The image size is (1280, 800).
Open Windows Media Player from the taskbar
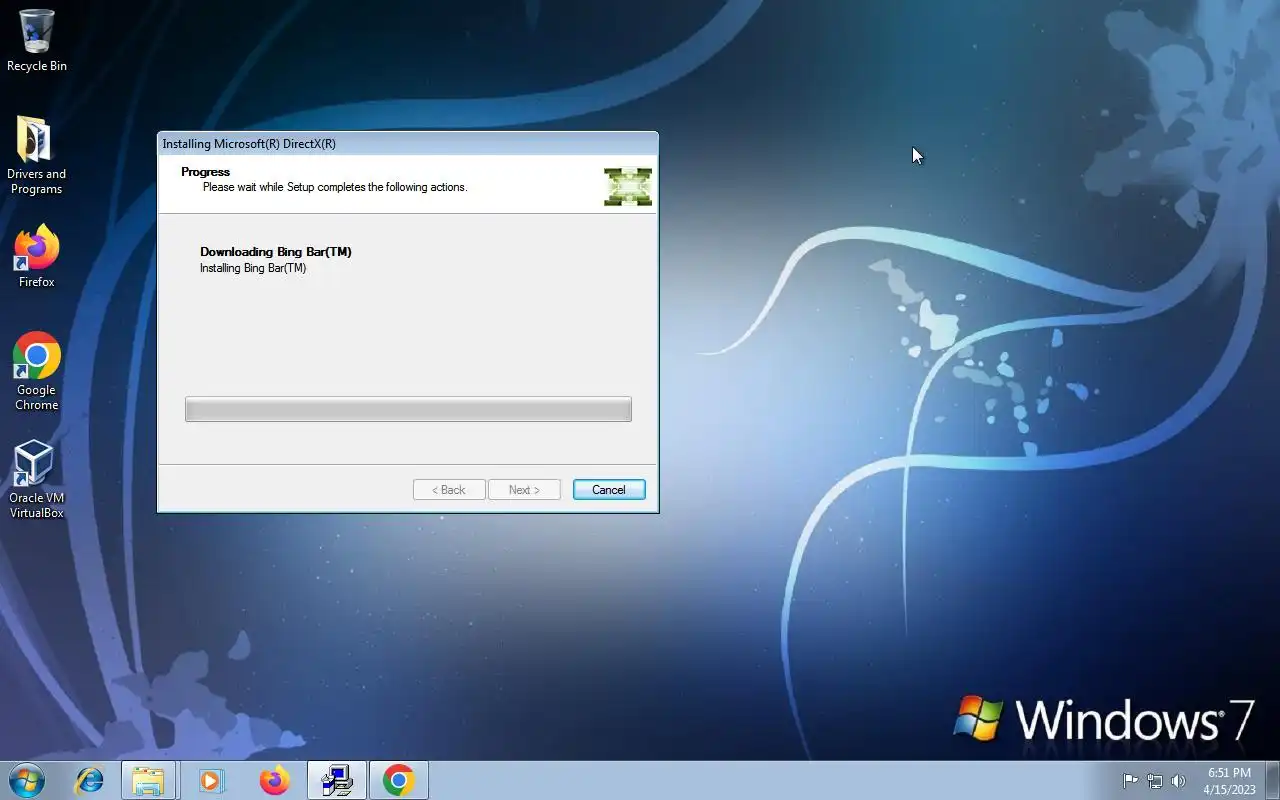[211, 780]
